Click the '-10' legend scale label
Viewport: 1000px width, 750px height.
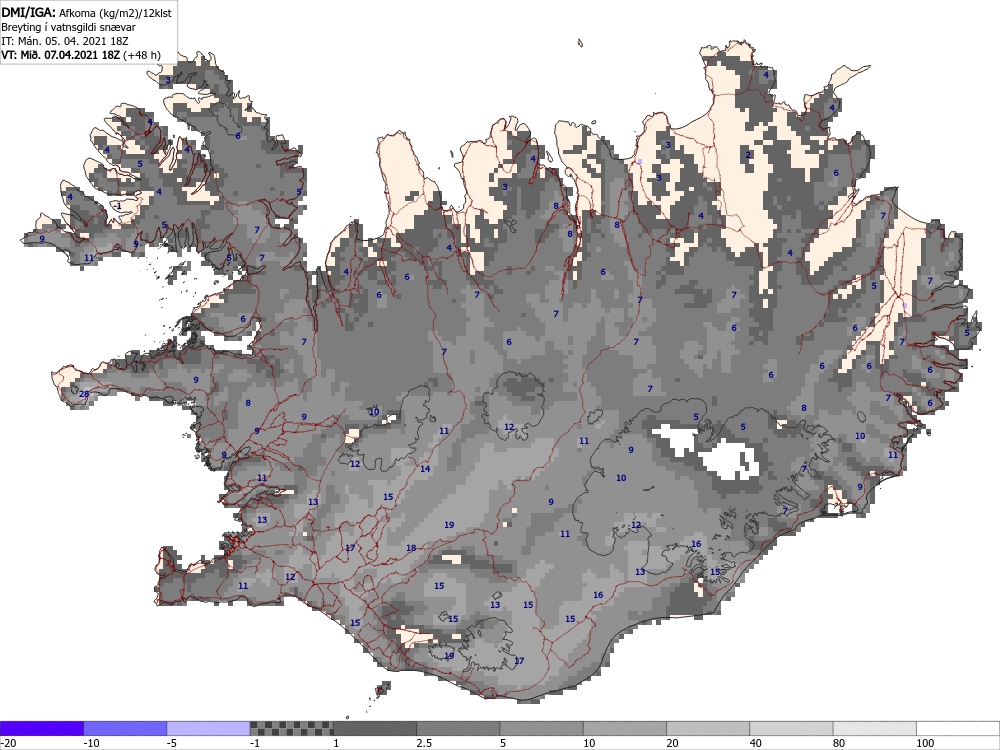pos(91,743)
